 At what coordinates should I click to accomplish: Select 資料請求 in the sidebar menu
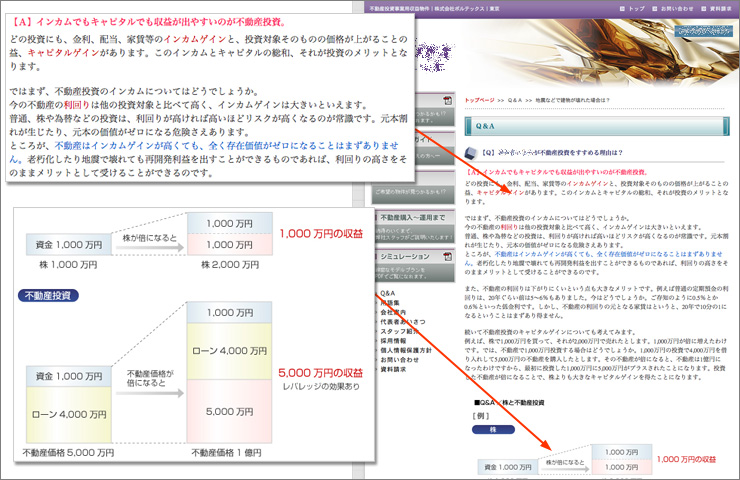pos(393,369)
